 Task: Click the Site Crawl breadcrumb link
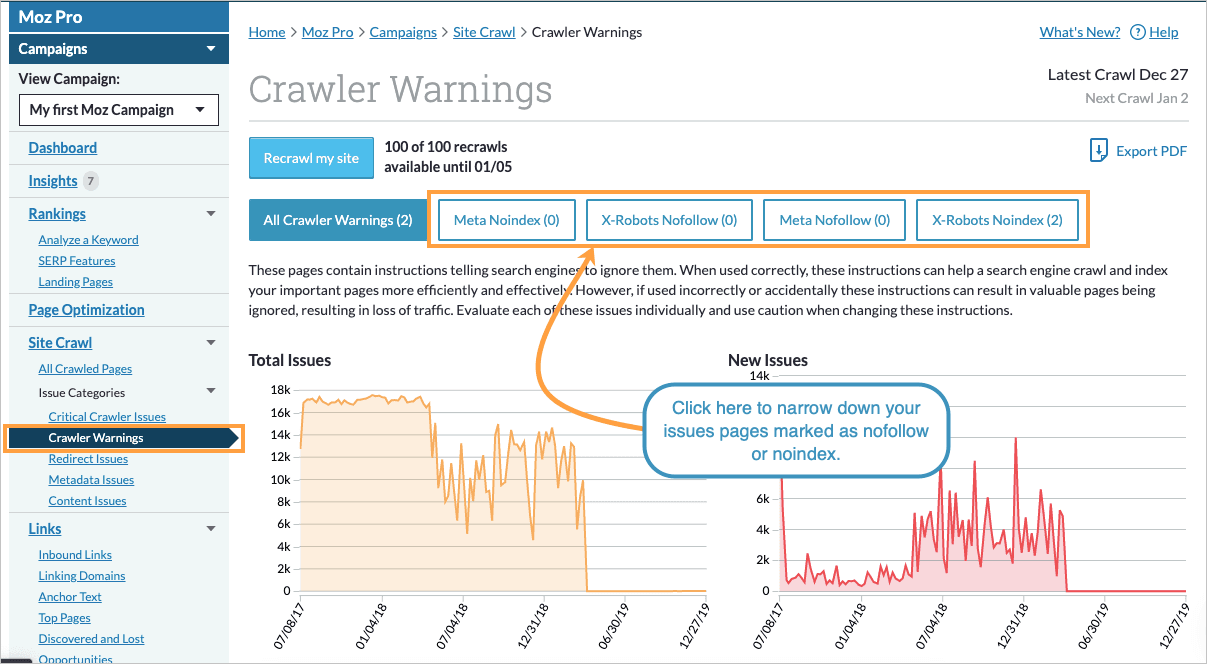pyautogui.click(x=484, y=32)
